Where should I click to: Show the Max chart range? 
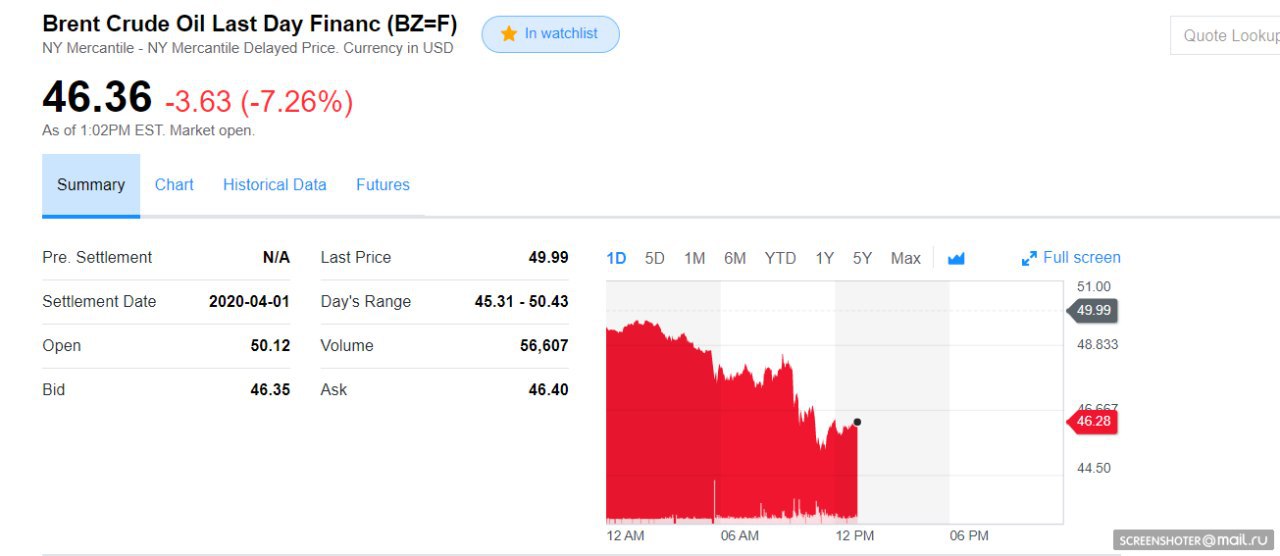pos(906,258)
